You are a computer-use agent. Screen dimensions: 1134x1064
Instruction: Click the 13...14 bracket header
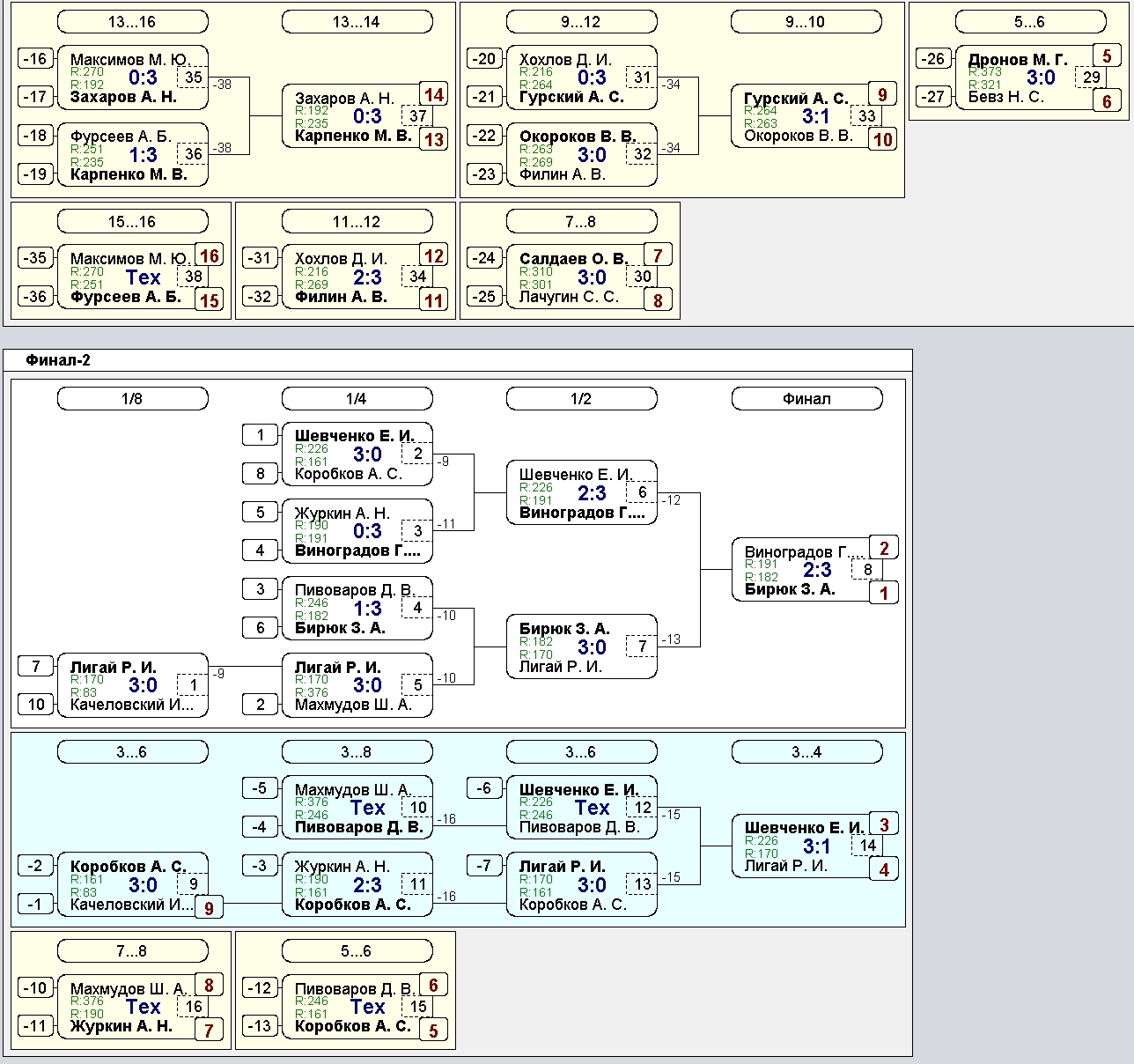point(357,22)
